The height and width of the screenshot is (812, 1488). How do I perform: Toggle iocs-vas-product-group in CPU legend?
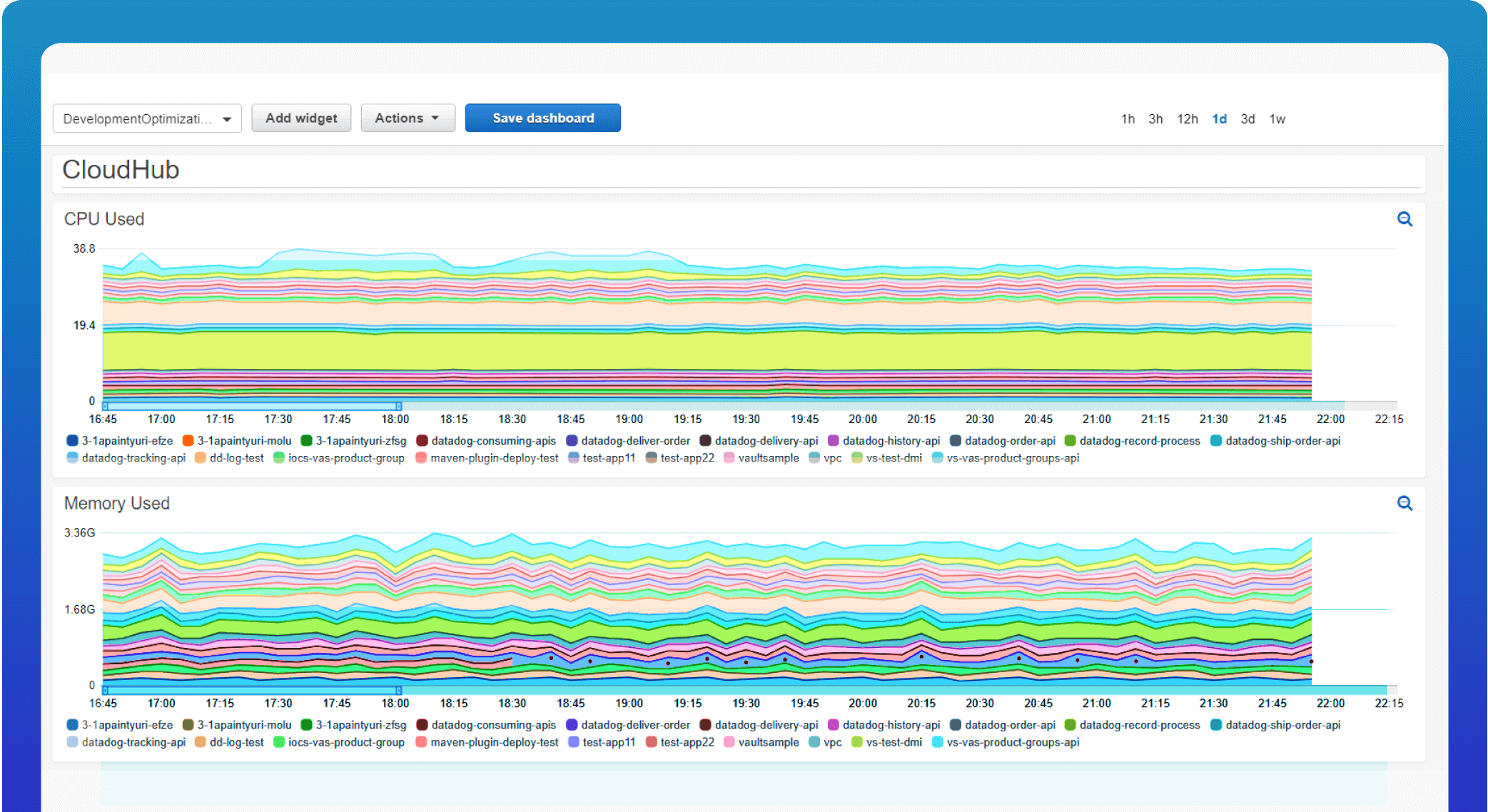coord(339,458)
